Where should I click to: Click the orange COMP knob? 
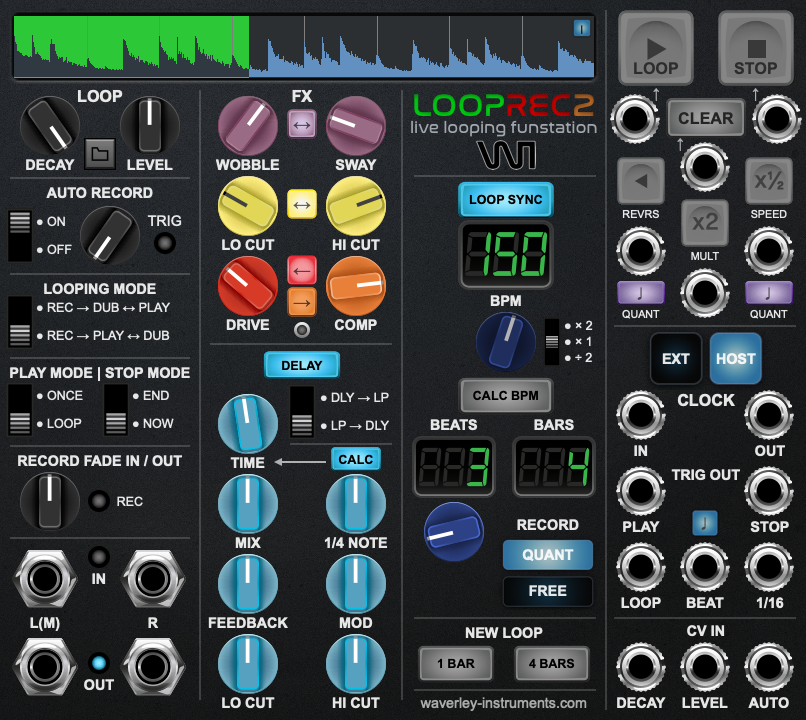click(356, 286)
